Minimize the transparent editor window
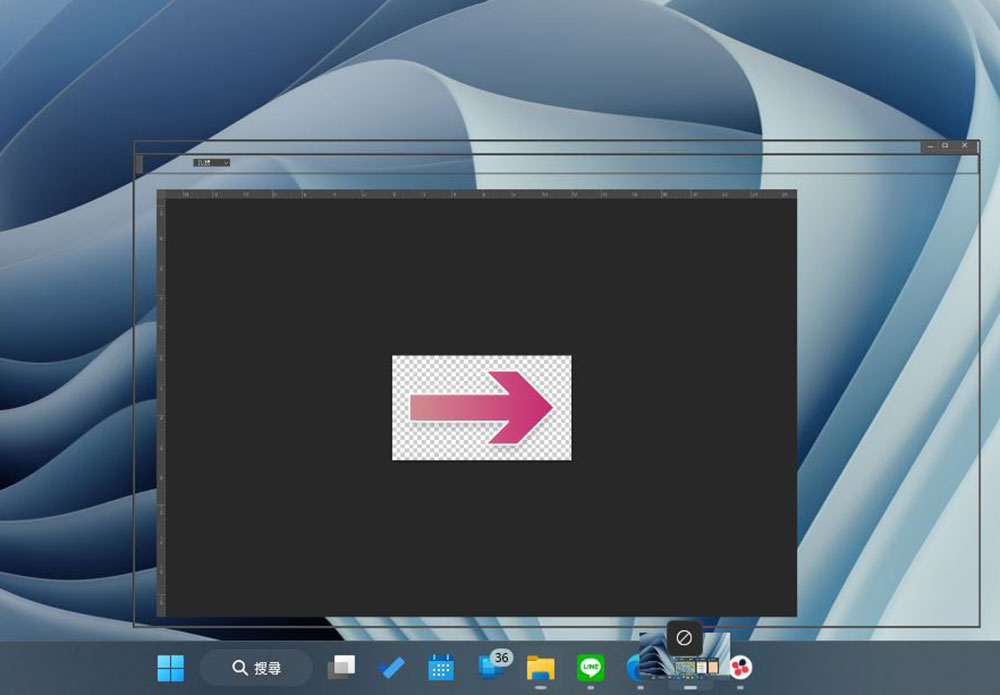Viewport: 1000px width, 695px height. tap(930, 146)
